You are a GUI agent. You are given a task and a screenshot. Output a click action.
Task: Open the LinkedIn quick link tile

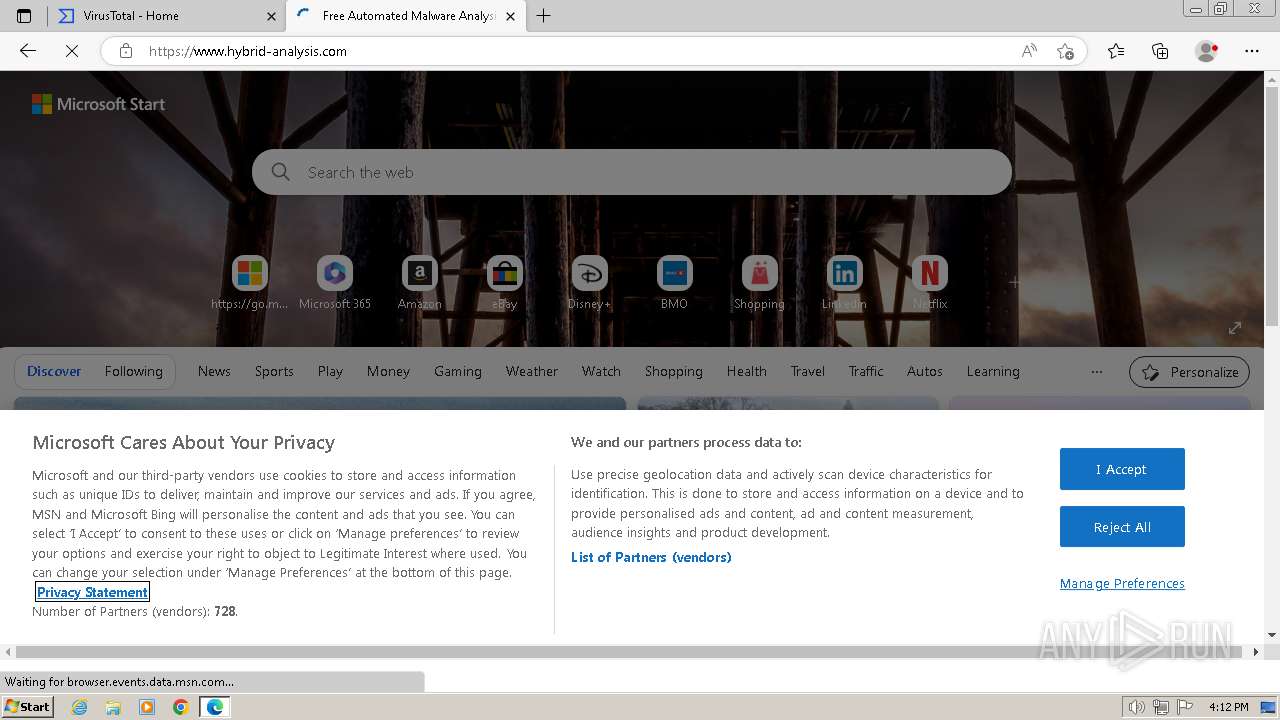tap(844, 282)
